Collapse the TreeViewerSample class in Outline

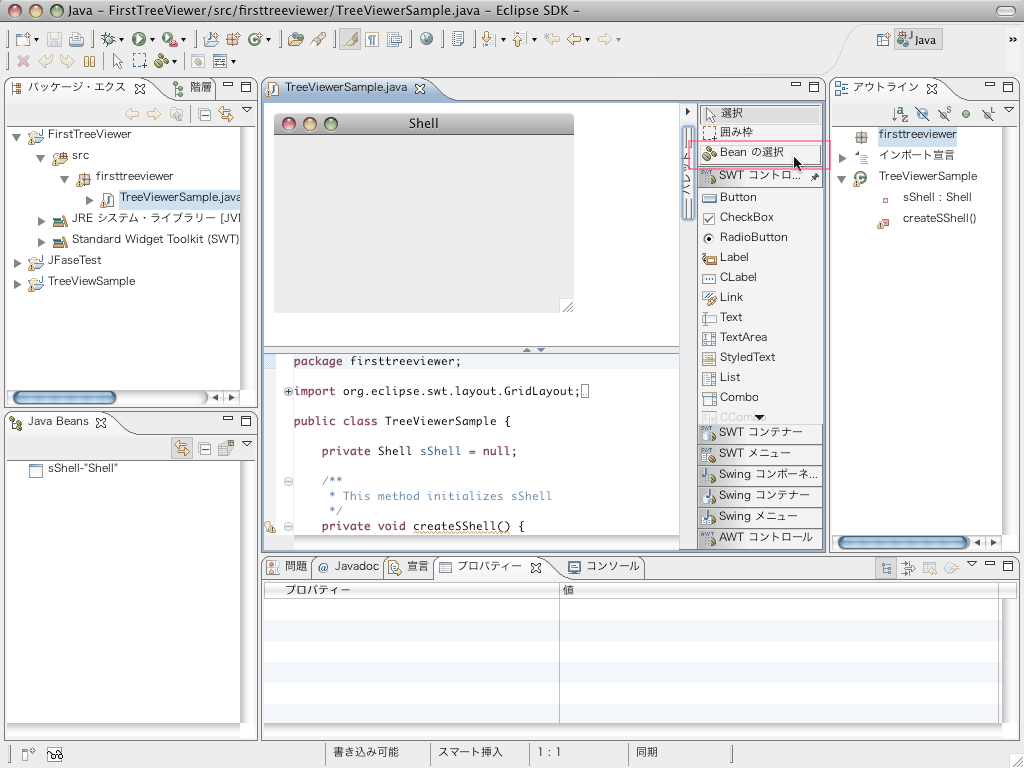842,178
